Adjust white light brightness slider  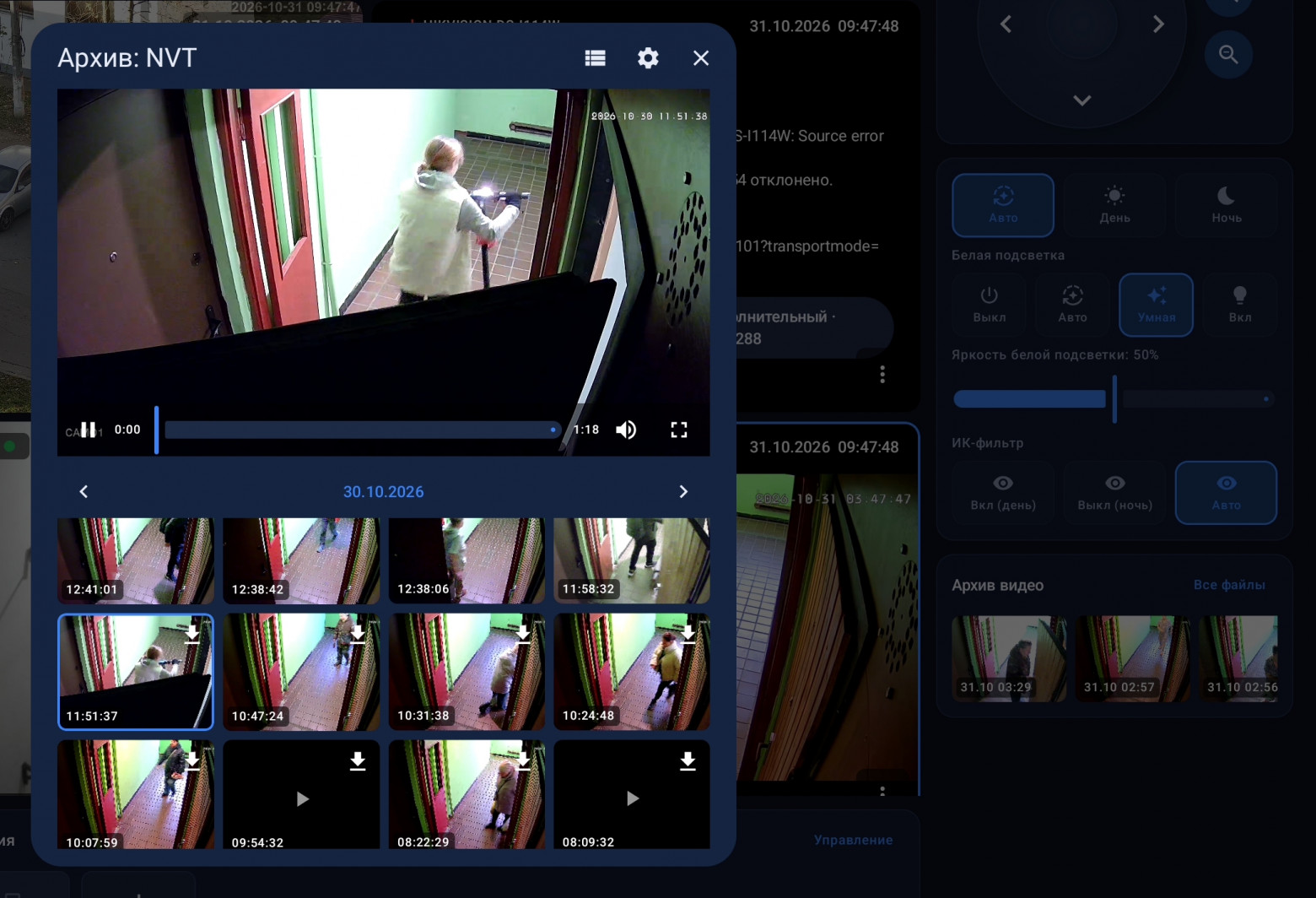point(1114,399)
